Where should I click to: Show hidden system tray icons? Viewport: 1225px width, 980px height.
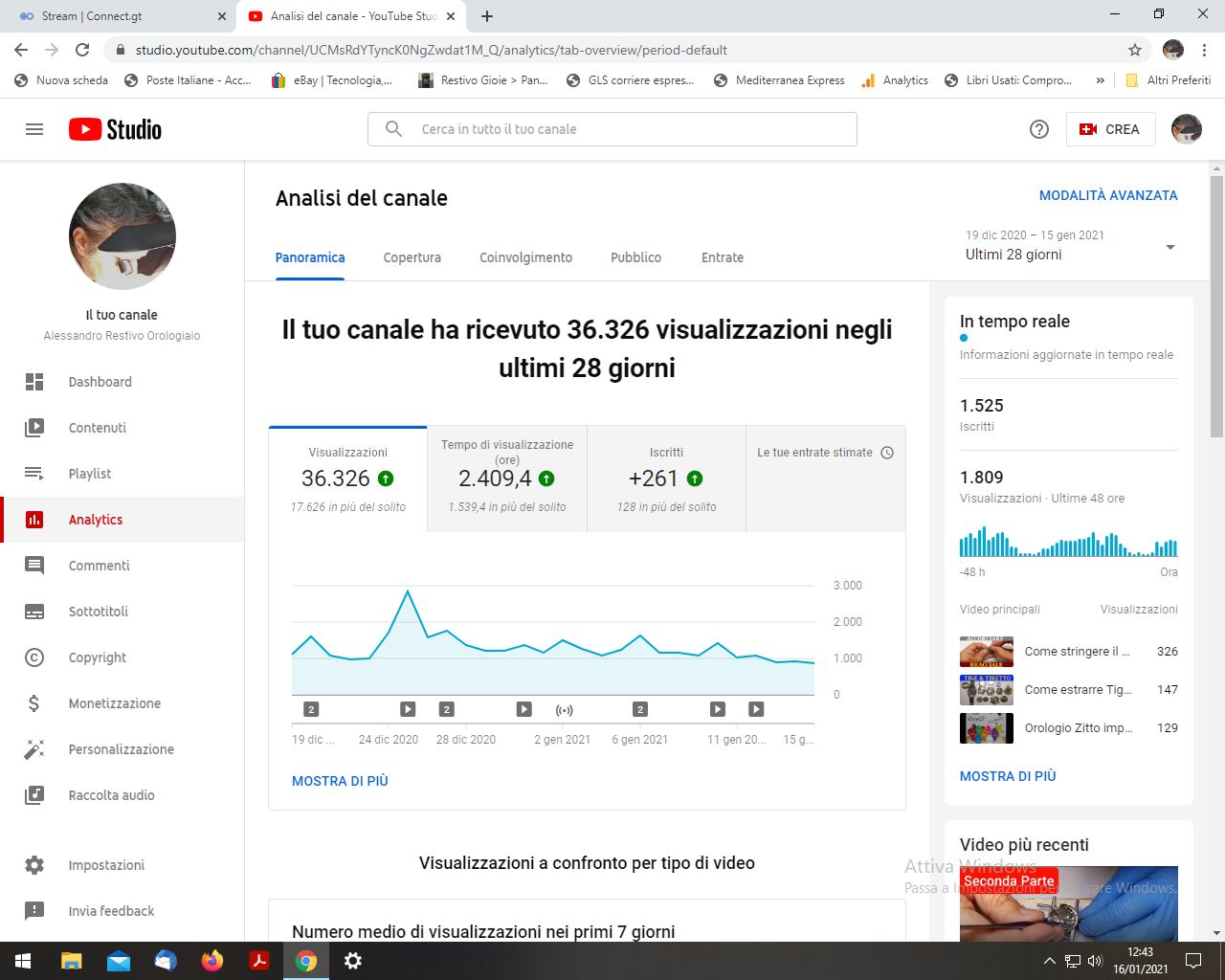(x=1050, y=961)
